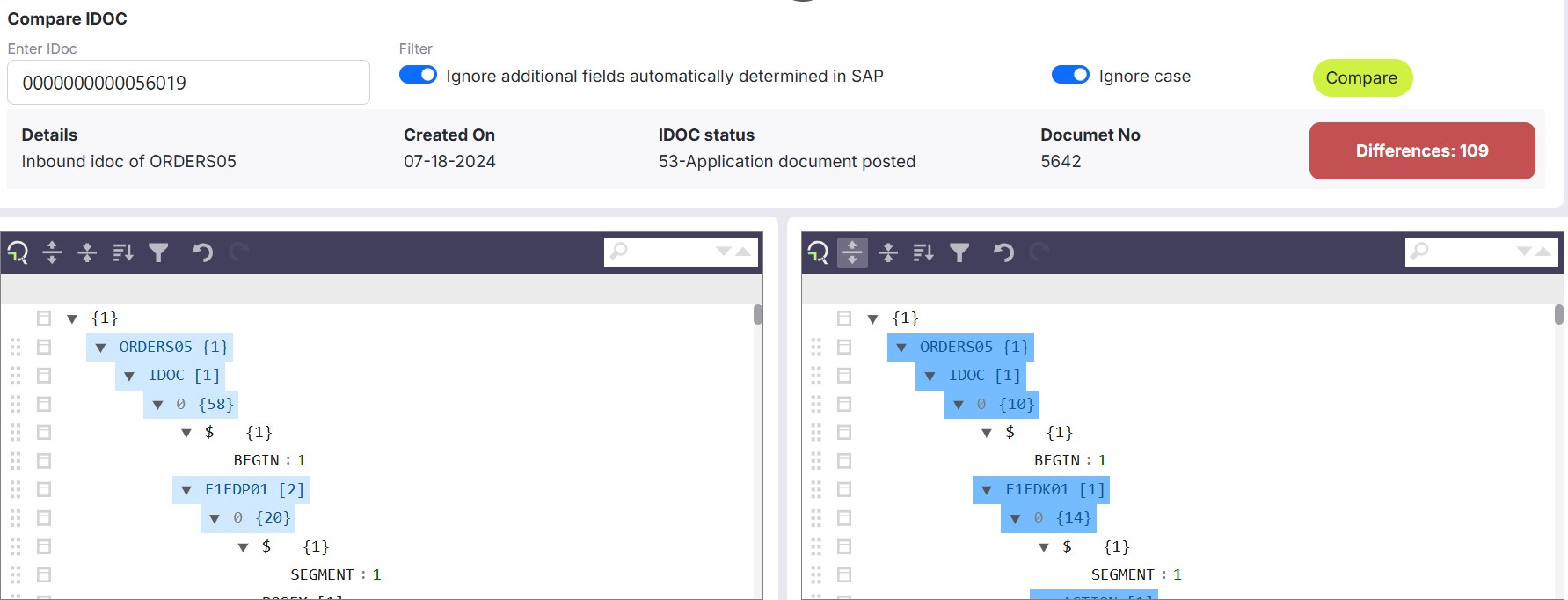Click expand all in left tree toolbar
This screenshot has width=1568, height=600.
[52, 252]
